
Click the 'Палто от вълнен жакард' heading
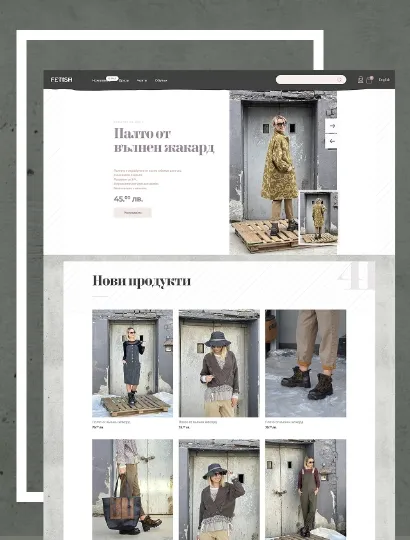[164, 141]
